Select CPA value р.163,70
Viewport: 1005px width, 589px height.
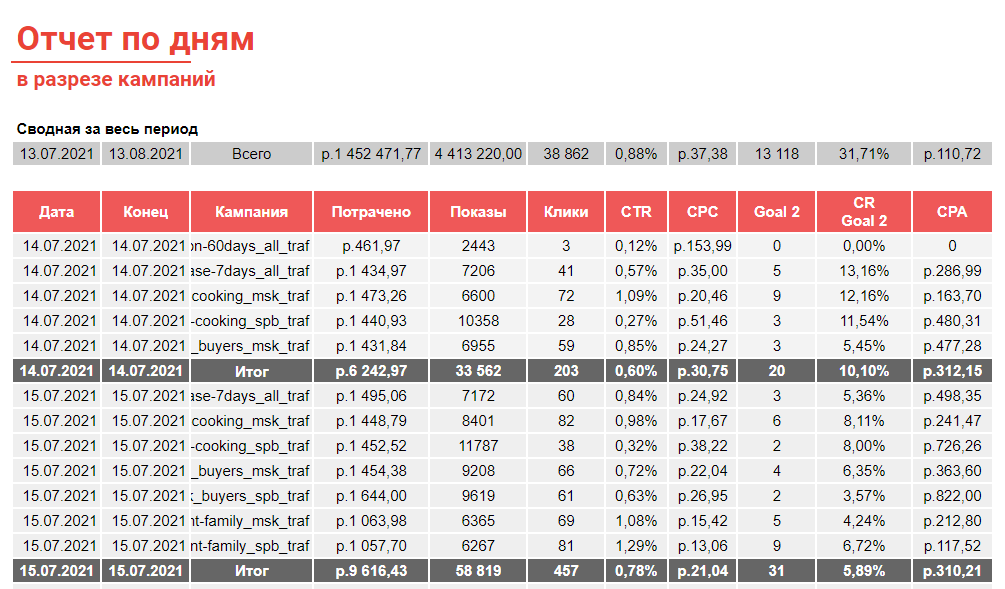coord(952,296)
